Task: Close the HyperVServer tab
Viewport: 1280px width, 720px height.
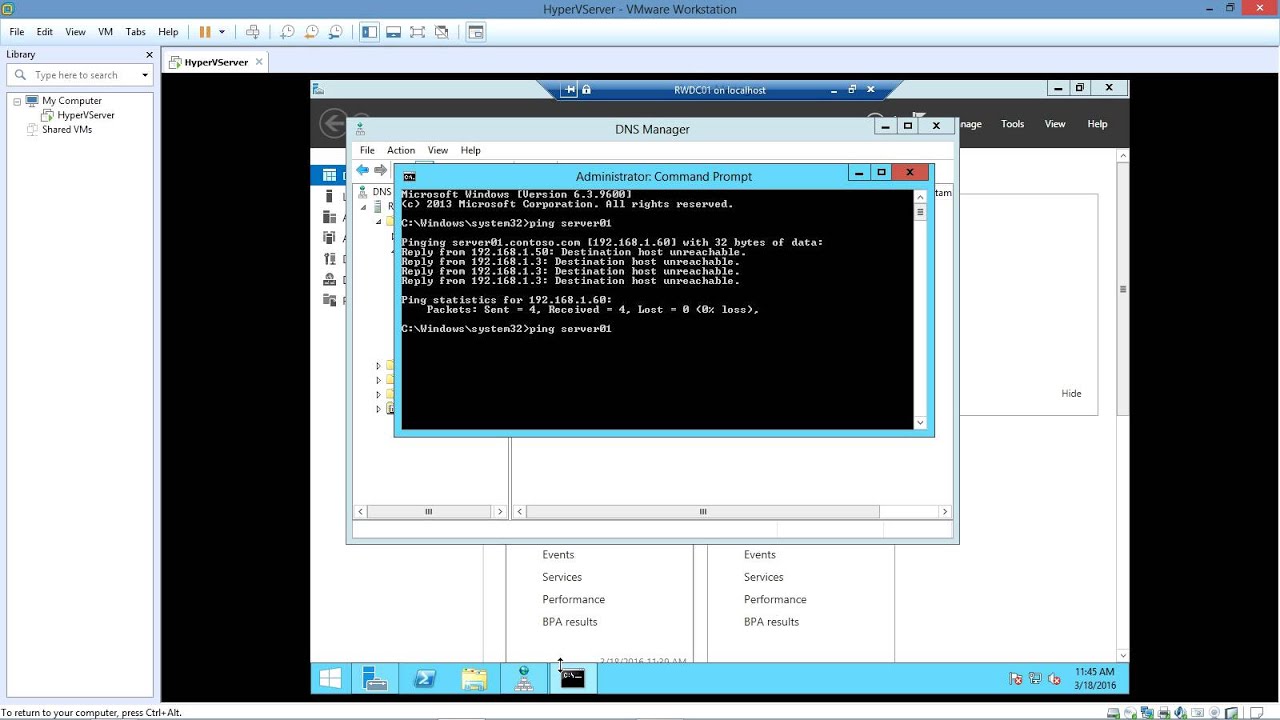Action: click(259, 62)
